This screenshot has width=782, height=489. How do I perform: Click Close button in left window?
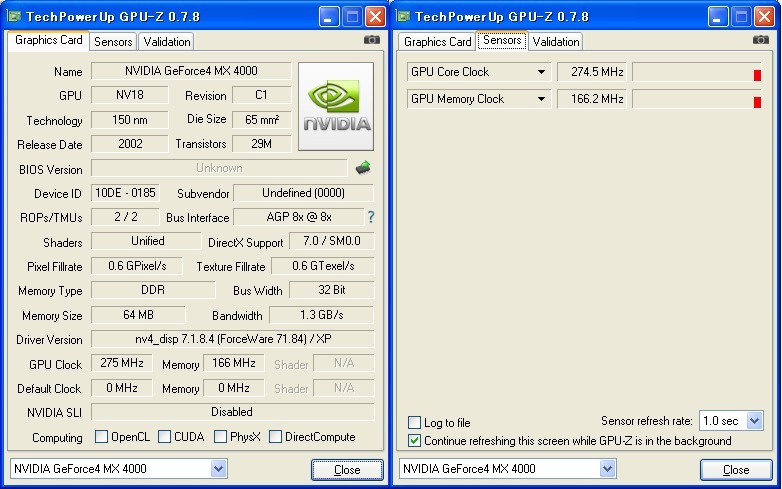pos(347,470)
